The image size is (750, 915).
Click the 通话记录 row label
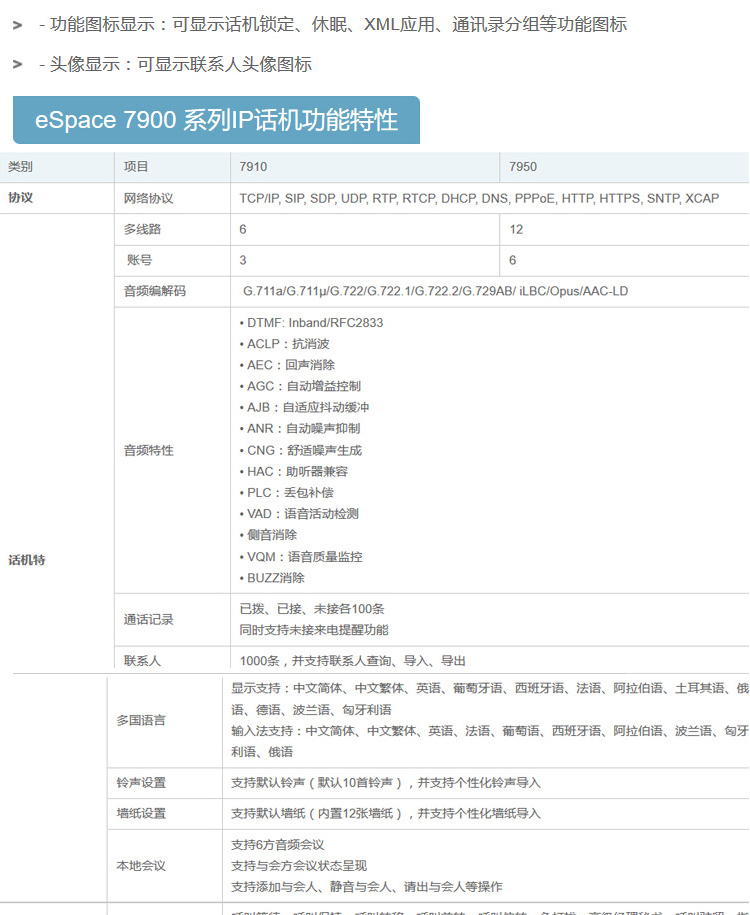148,619
